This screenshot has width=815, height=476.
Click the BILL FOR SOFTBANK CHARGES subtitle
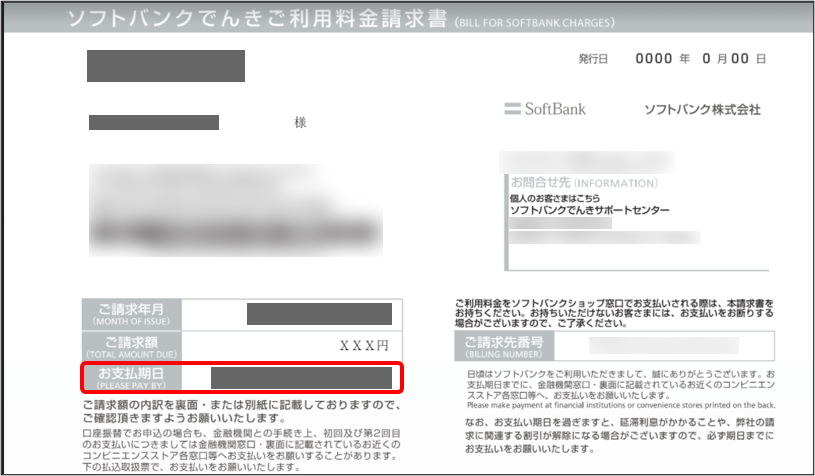pyautogui.click(x=535, y=22)
